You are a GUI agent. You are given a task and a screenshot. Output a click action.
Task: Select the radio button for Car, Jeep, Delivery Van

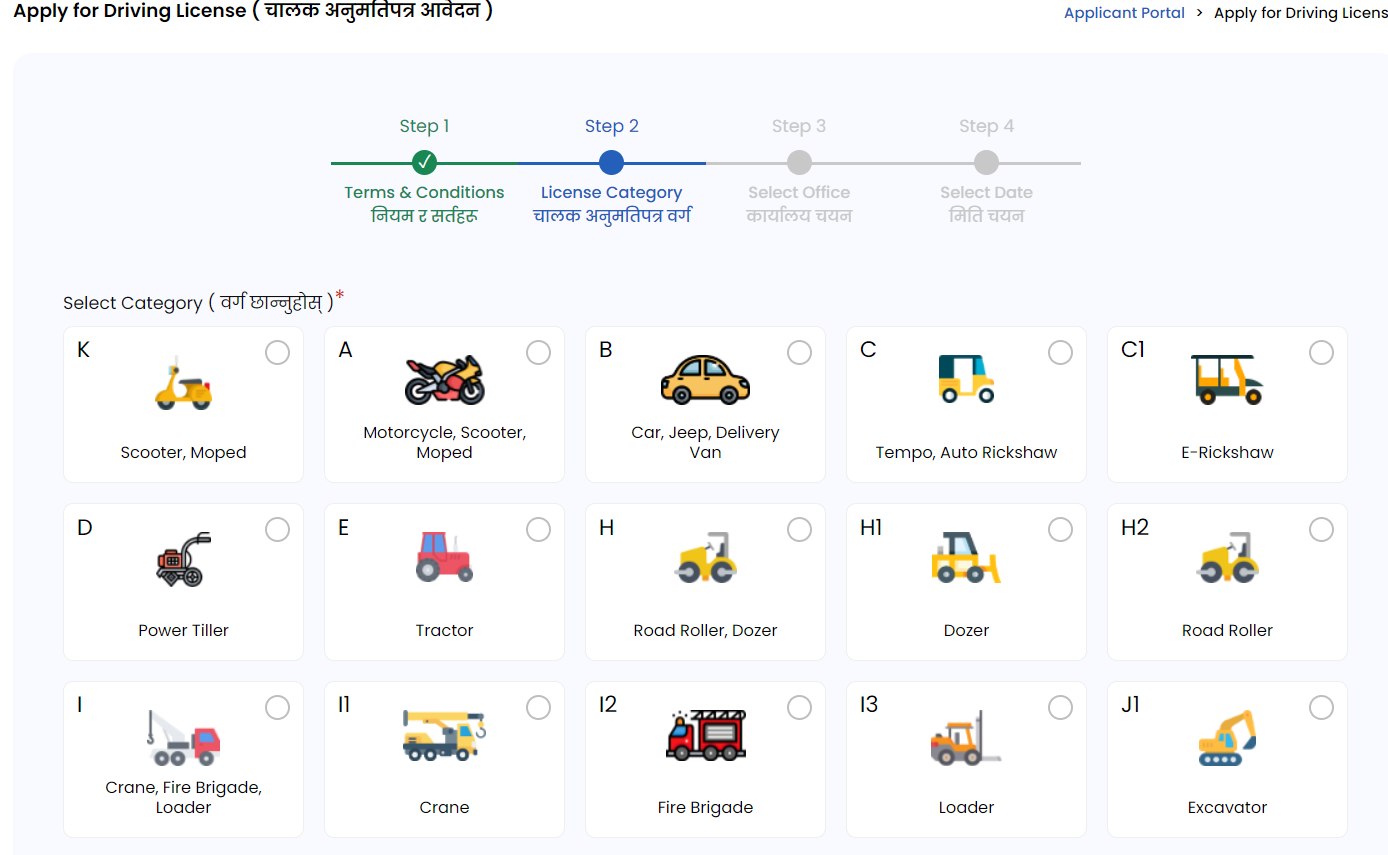pos(799,352)
